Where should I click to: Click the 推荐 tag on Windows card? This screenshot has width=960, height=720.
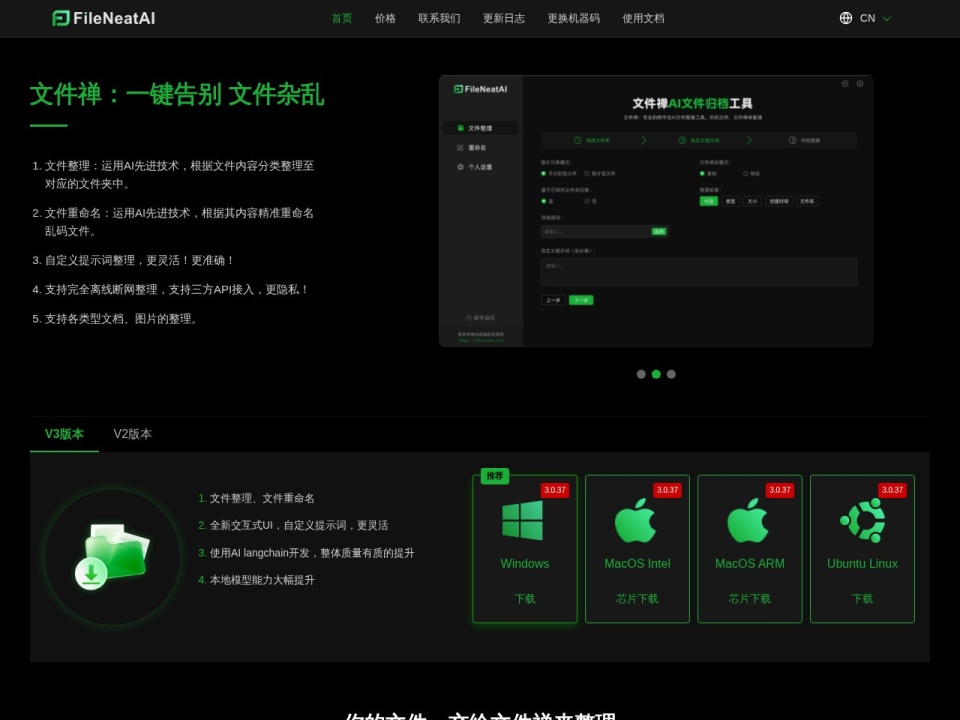[495, 476]
